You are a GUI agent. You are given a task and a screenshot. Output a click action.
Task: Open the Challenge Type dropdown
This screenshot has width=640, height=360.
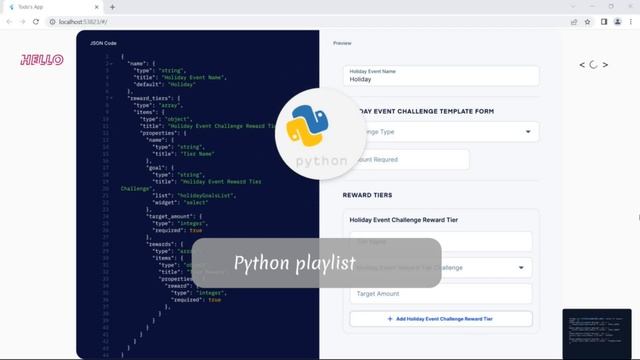pos(441,132)
